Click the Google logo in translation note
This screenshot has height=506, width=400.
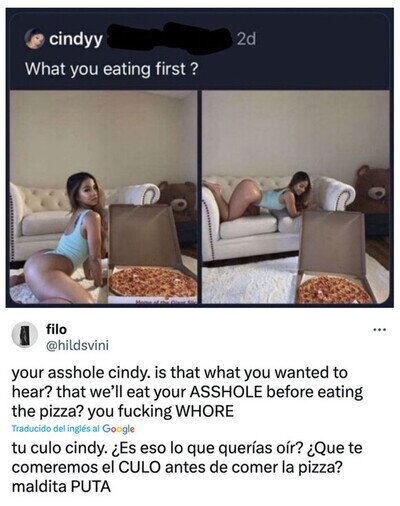tap(118, 429)
